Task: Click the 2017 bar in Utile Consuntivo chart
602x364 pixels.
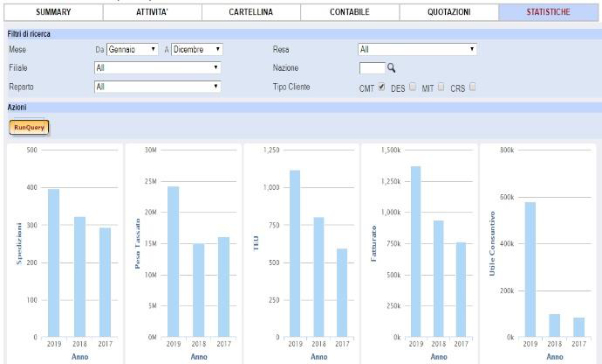Action: point(579,327)
